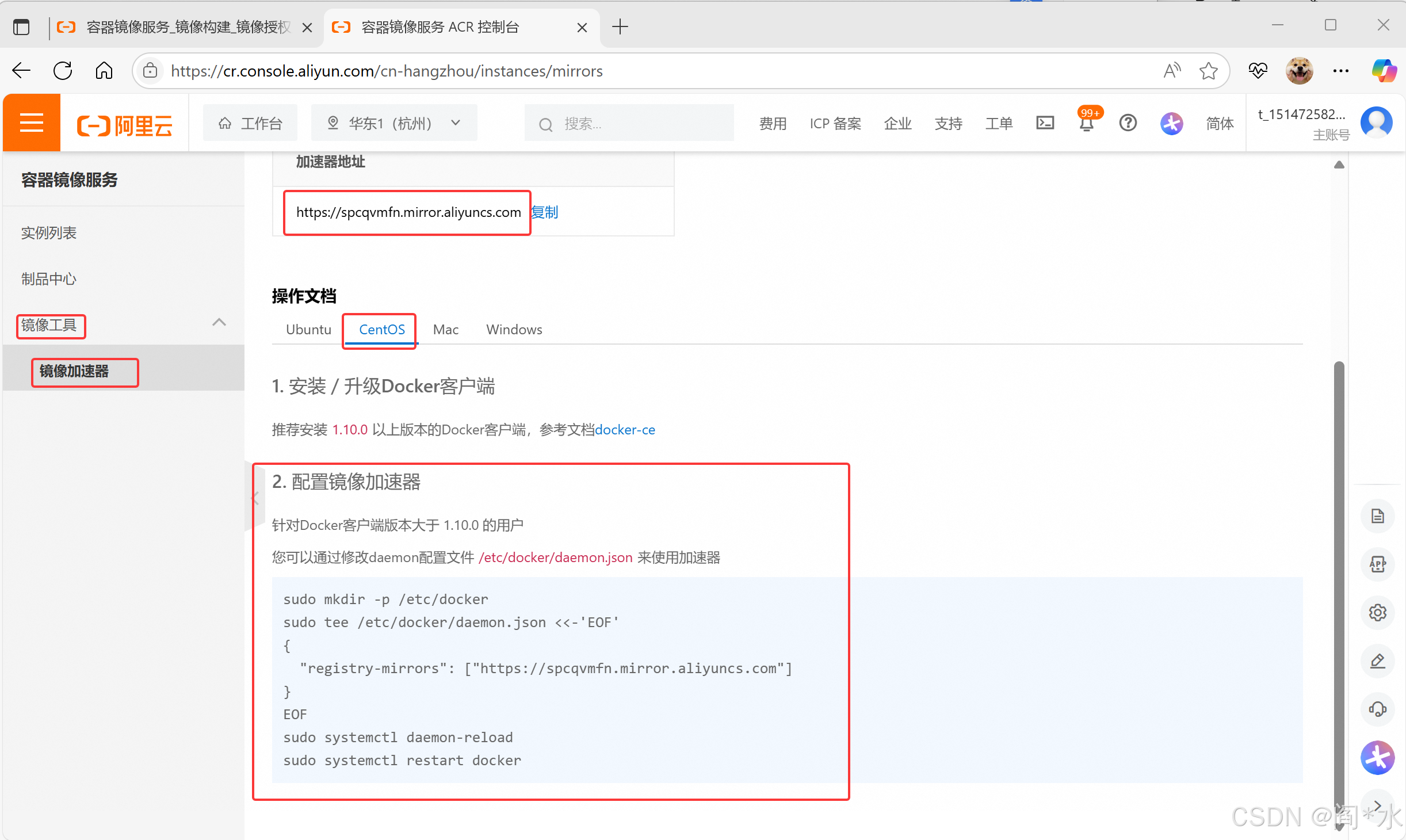Click the help question mark icon
The height and width of the screenshot is (840, 1406).
1128,123
